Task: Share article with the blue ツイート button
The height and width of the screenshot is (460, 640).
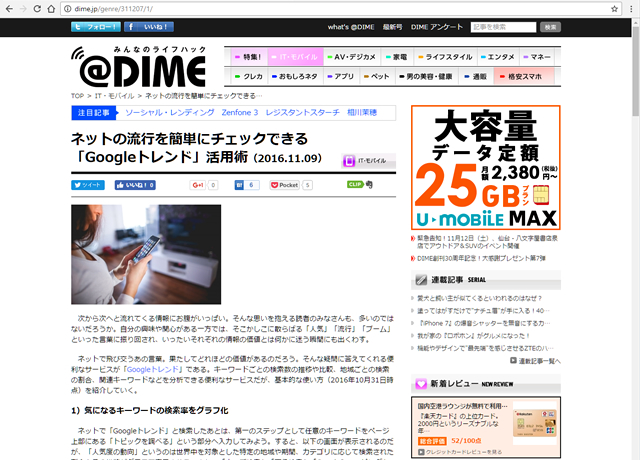Action: [x=87, y=185]
